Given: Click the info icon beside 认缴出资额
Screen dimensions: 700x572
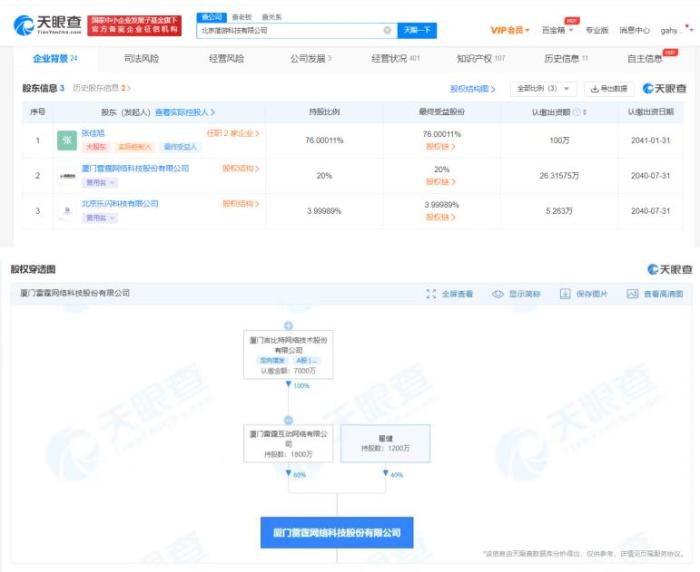Looking at the screenshot, I should pyautogui.click(x=576, y=112).
